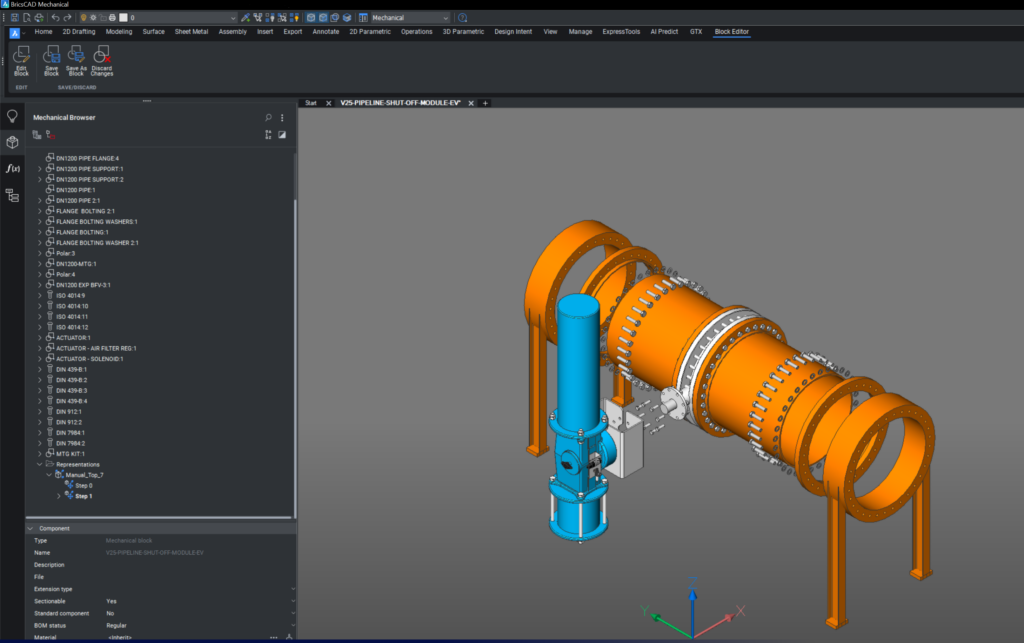Click the Mechanical Browser vertical scrollbar
1024x643 pixels.
295,358
